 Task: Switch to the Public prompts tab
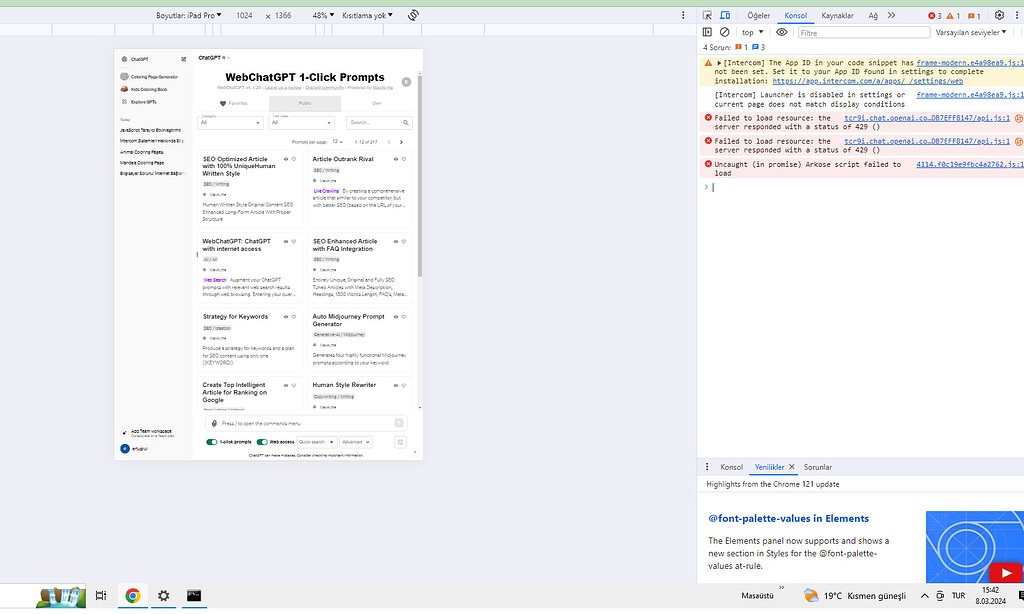(305, 103)
